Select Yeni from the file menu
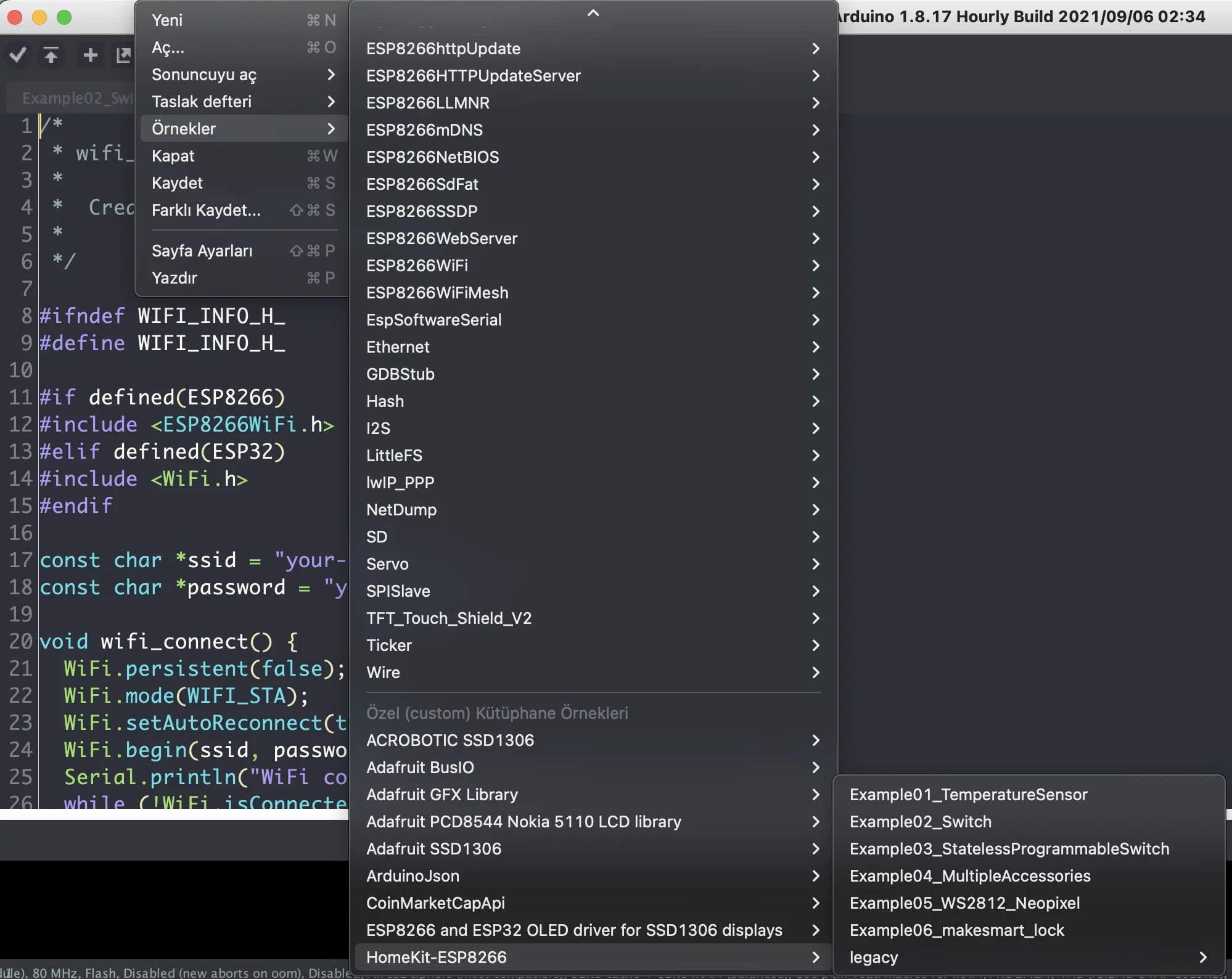Screen dimensions: 1232x979 tap(244, 20)
